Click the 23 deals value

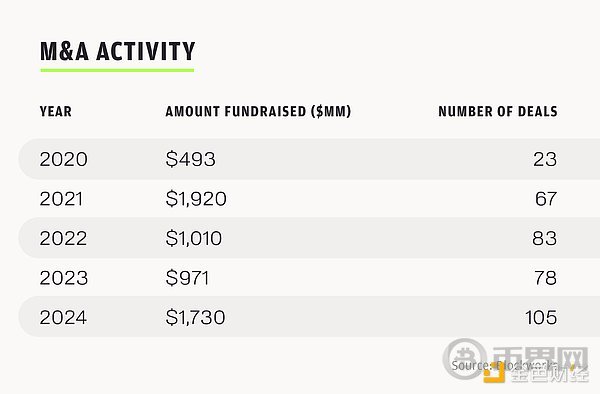point(545,159)
